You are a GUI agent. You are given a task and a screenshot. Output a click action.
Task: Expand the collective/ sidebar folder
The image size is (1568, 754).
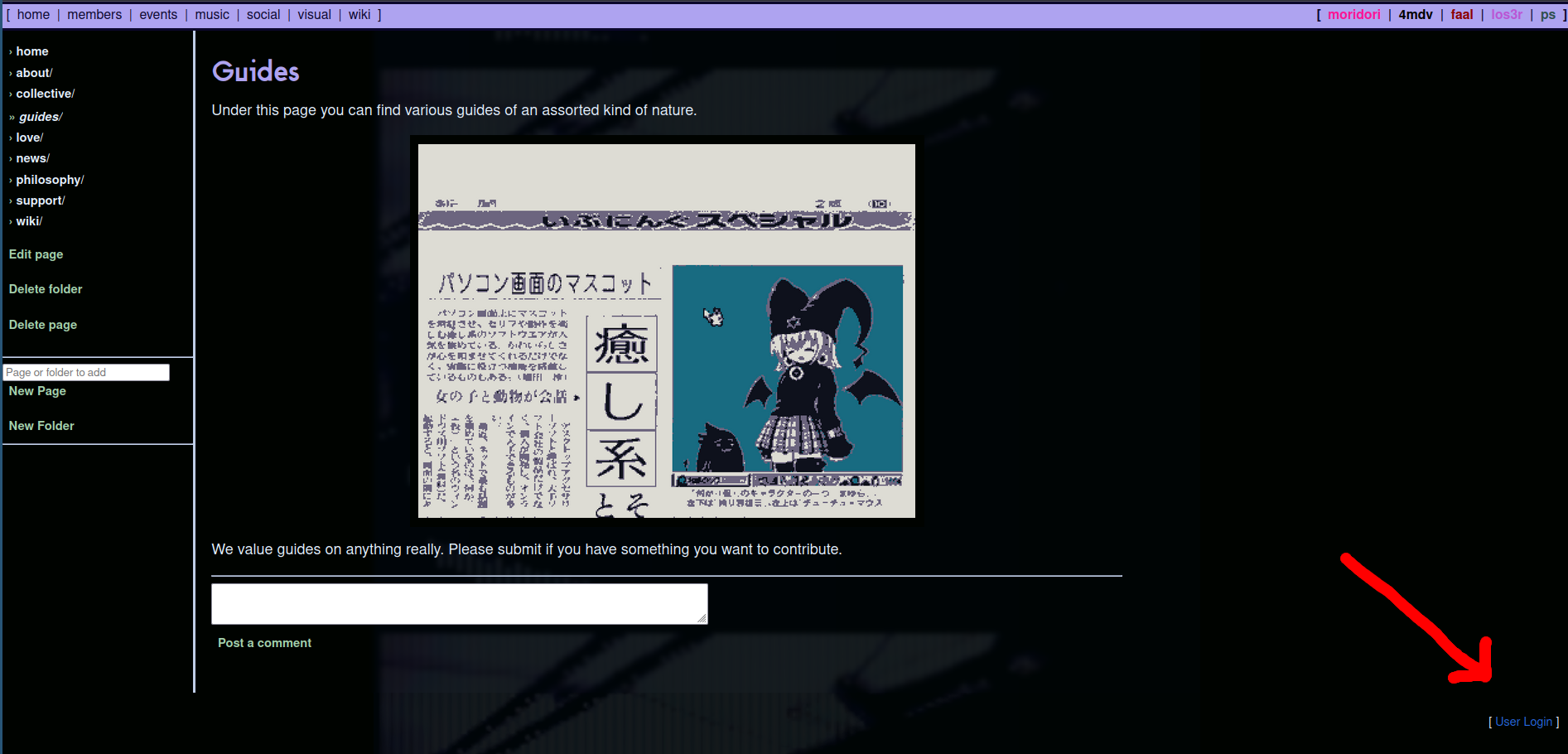click(x=45, y=94)
